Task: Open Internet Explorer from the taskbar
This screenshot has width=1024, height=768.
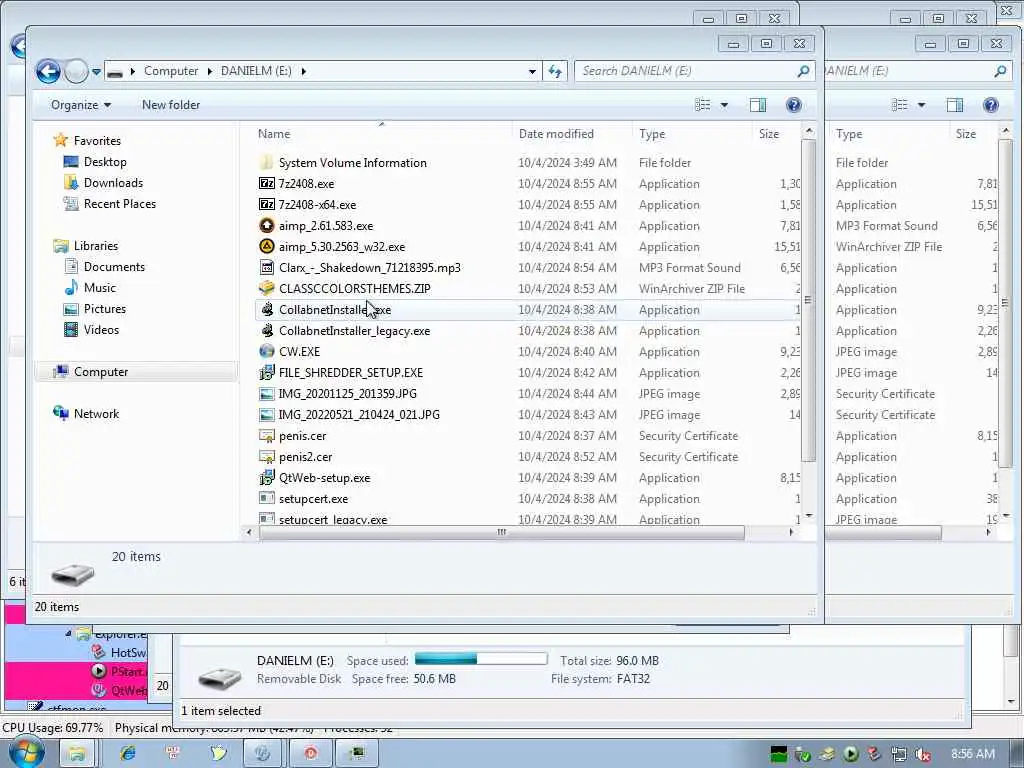Action: (127, 754)
